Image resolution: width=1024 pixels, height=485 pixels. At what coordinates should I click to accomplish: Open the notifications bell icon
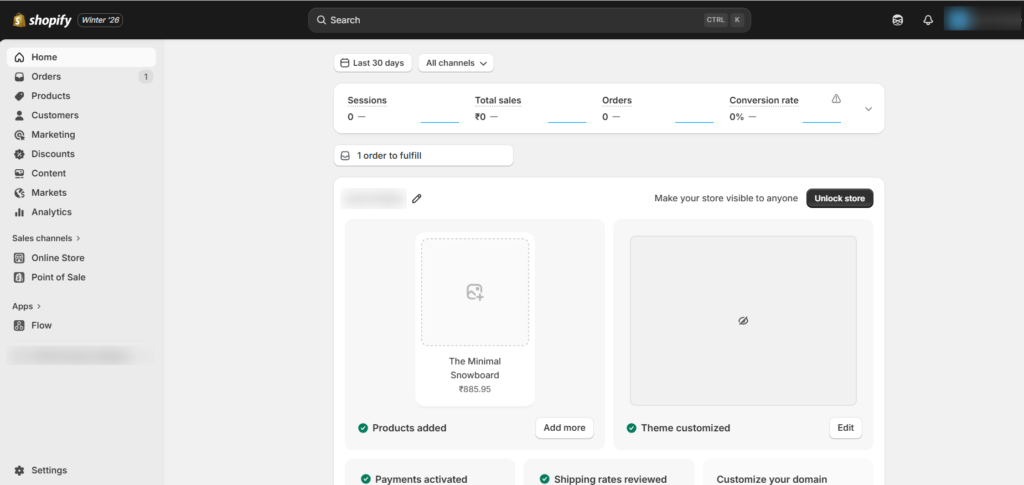coord(928,20)
